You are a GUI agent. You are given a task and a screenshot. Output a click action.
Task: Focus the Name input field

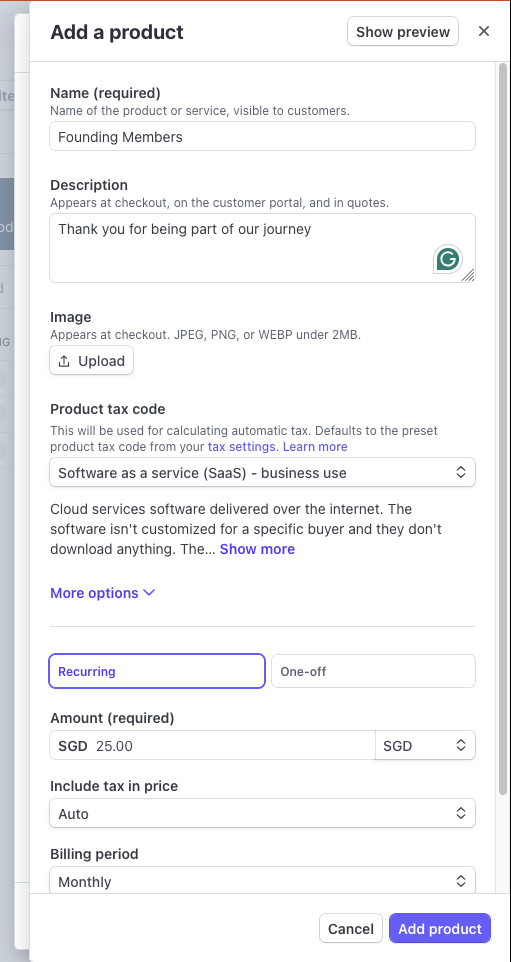coord(263,136)
